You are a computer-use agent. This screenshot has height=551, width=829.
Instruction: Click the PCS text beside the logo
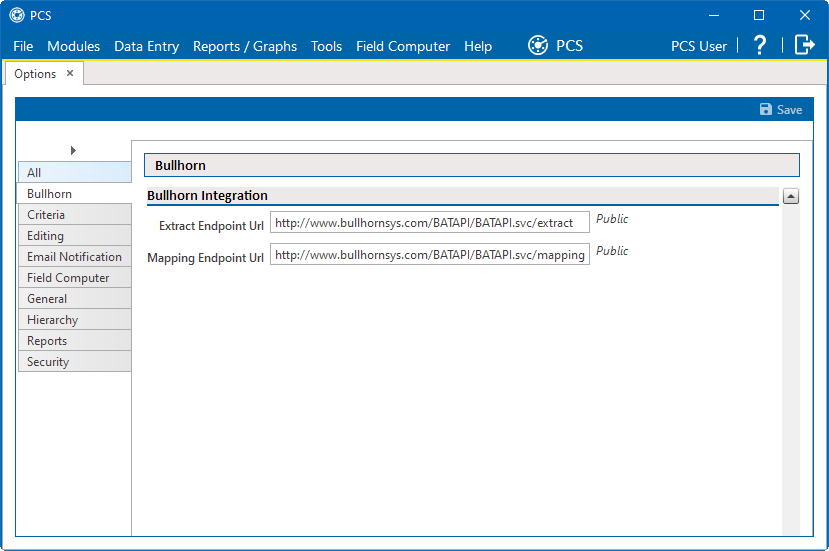point(569,45)
